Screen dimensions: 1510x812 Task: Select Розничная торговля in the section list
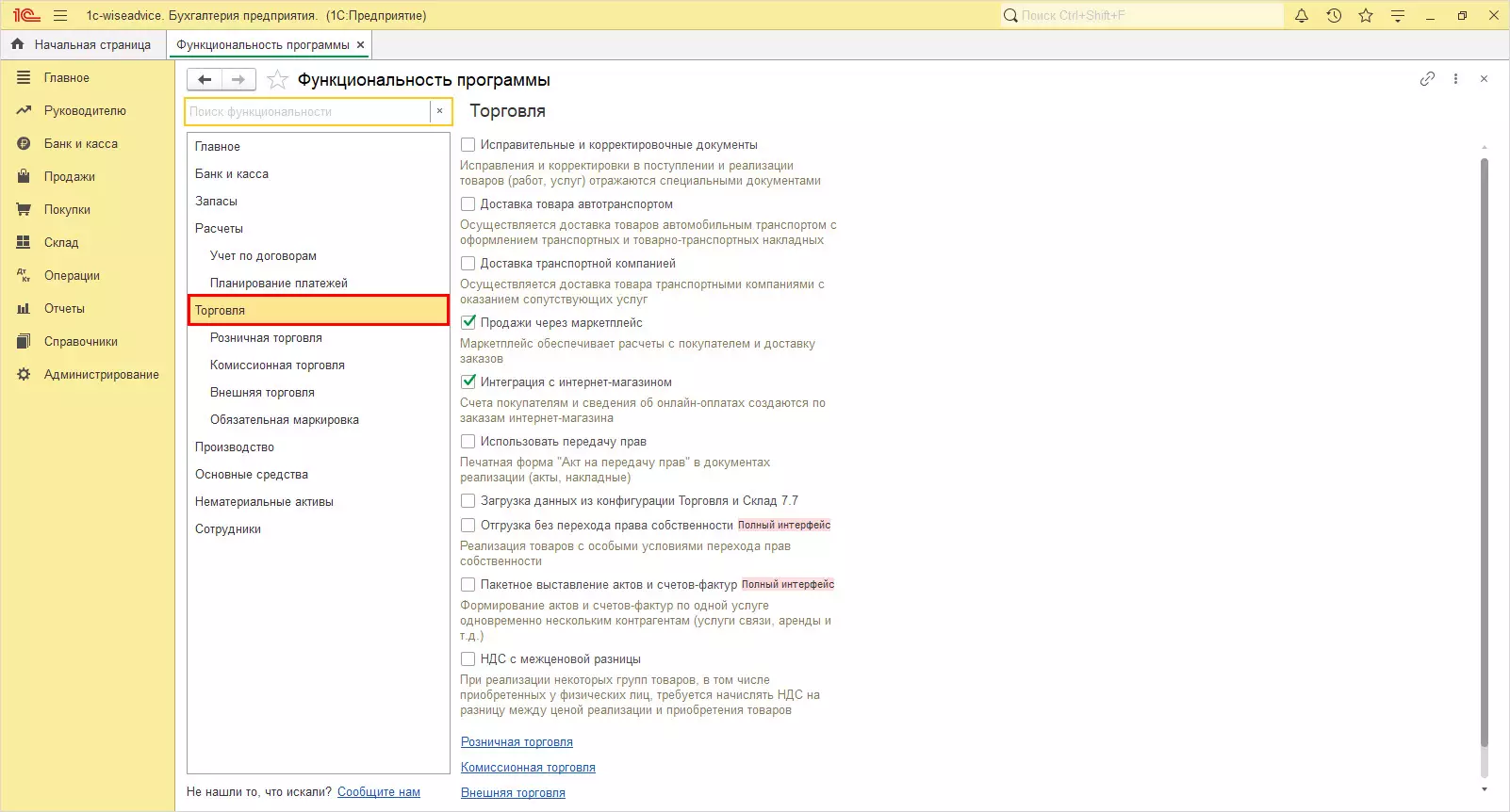tap(319, 337)
